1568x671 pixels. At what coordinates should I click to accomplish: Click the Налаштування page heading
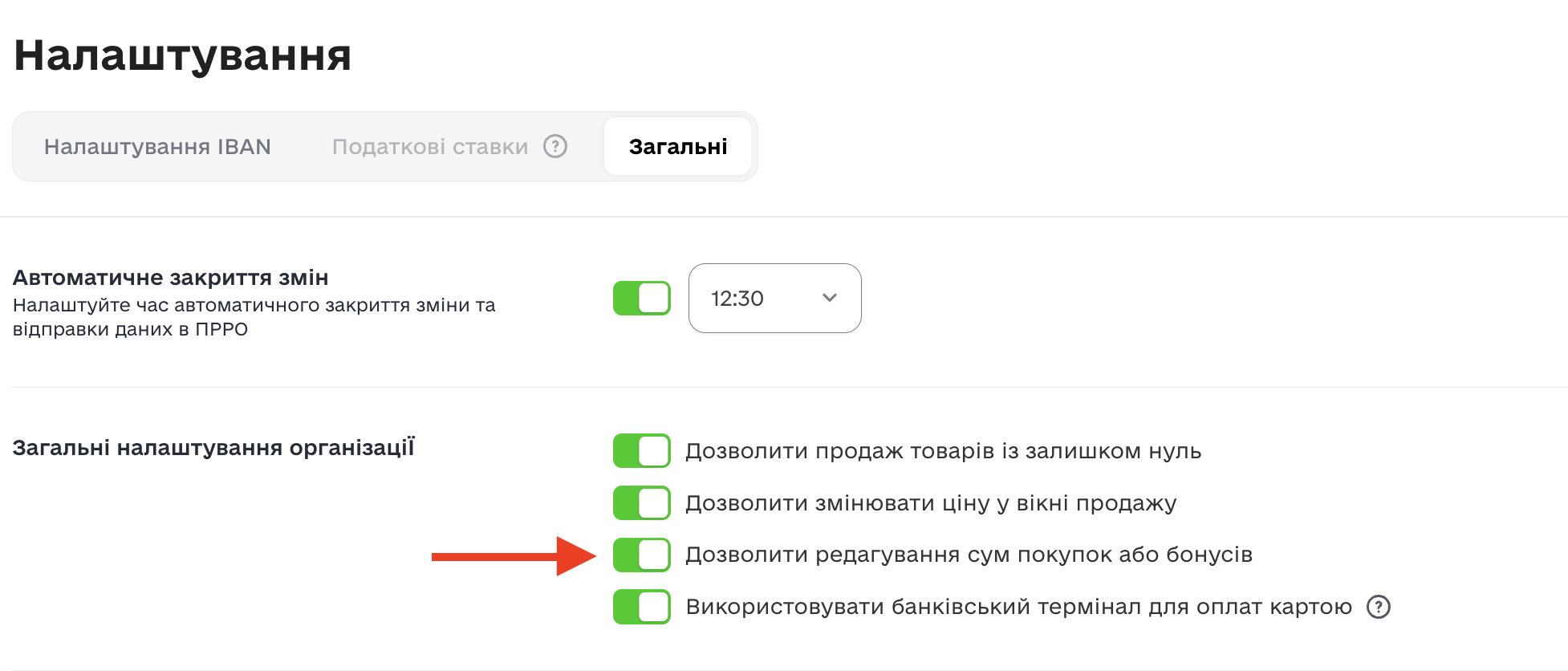pyautogui.click(x=183, y=55)
